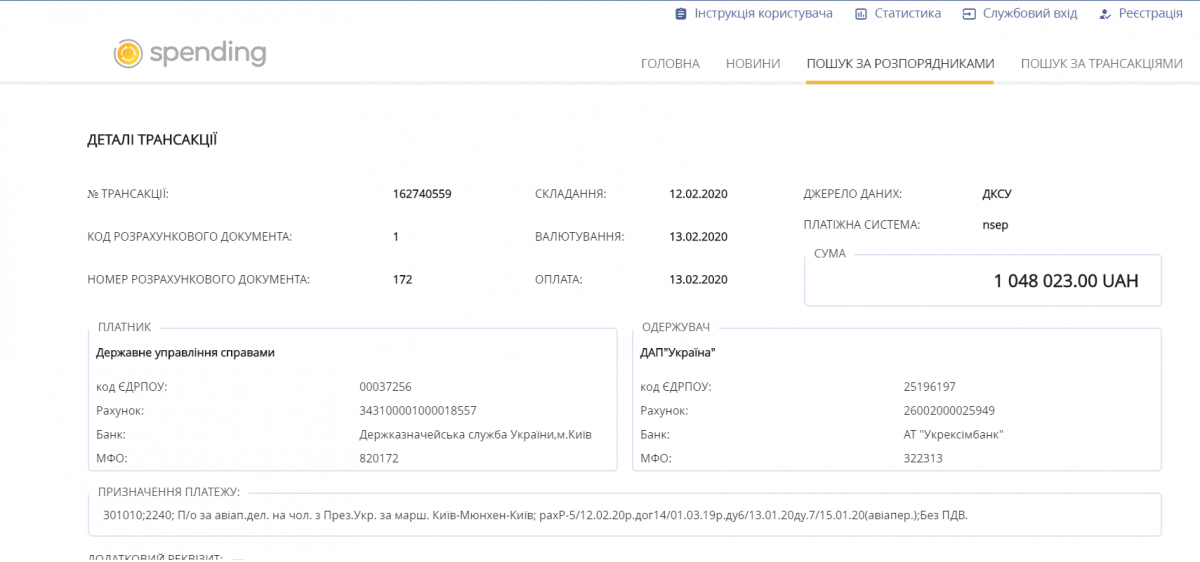
Task: Select ПОШУК ЗА РОЗПОРЯДНИКАМИ tab
Action: tap(900, 63)
